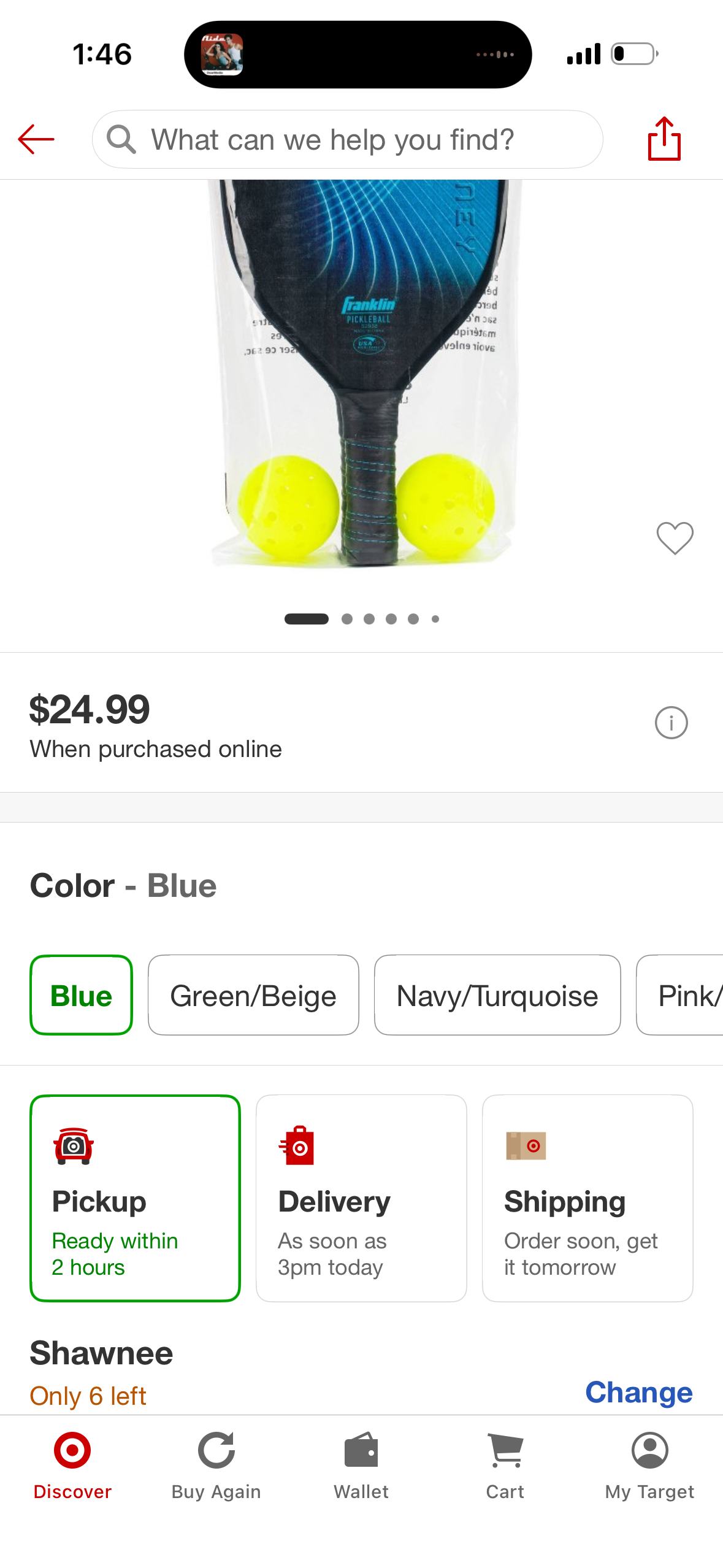Open the Wallet icon

pos(361,1450)
